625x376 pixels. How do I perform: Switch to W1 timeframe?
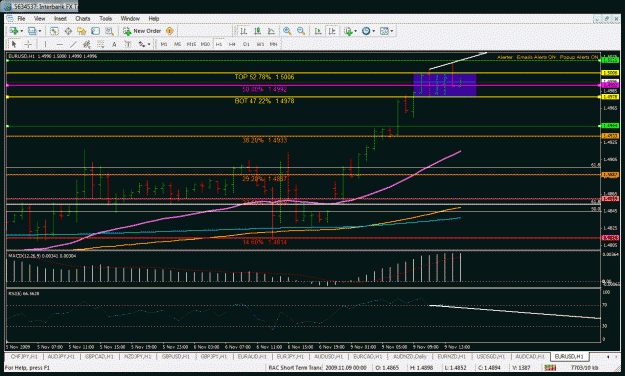260,44
